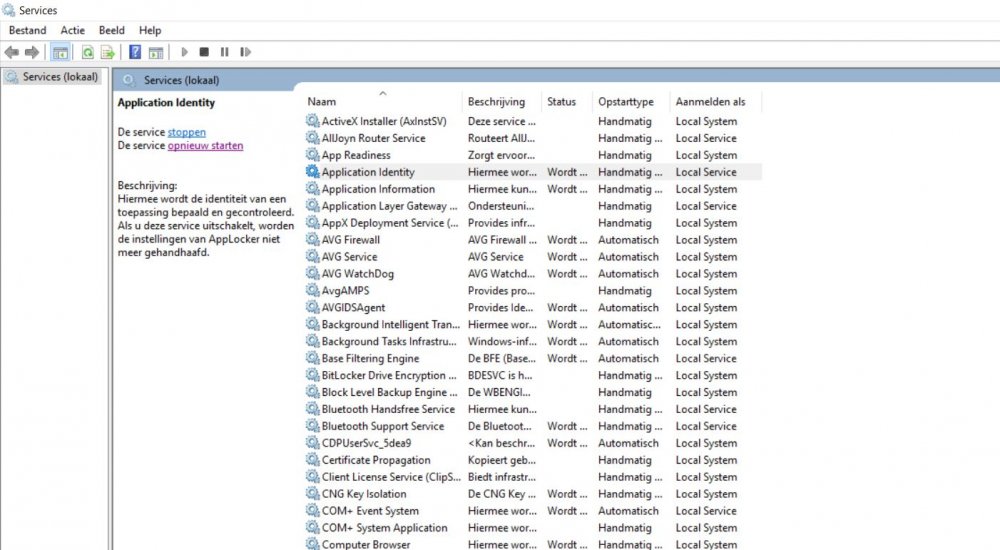
Task: Click the 'opnieuw starten' link
Action: (x=205, y=145)
